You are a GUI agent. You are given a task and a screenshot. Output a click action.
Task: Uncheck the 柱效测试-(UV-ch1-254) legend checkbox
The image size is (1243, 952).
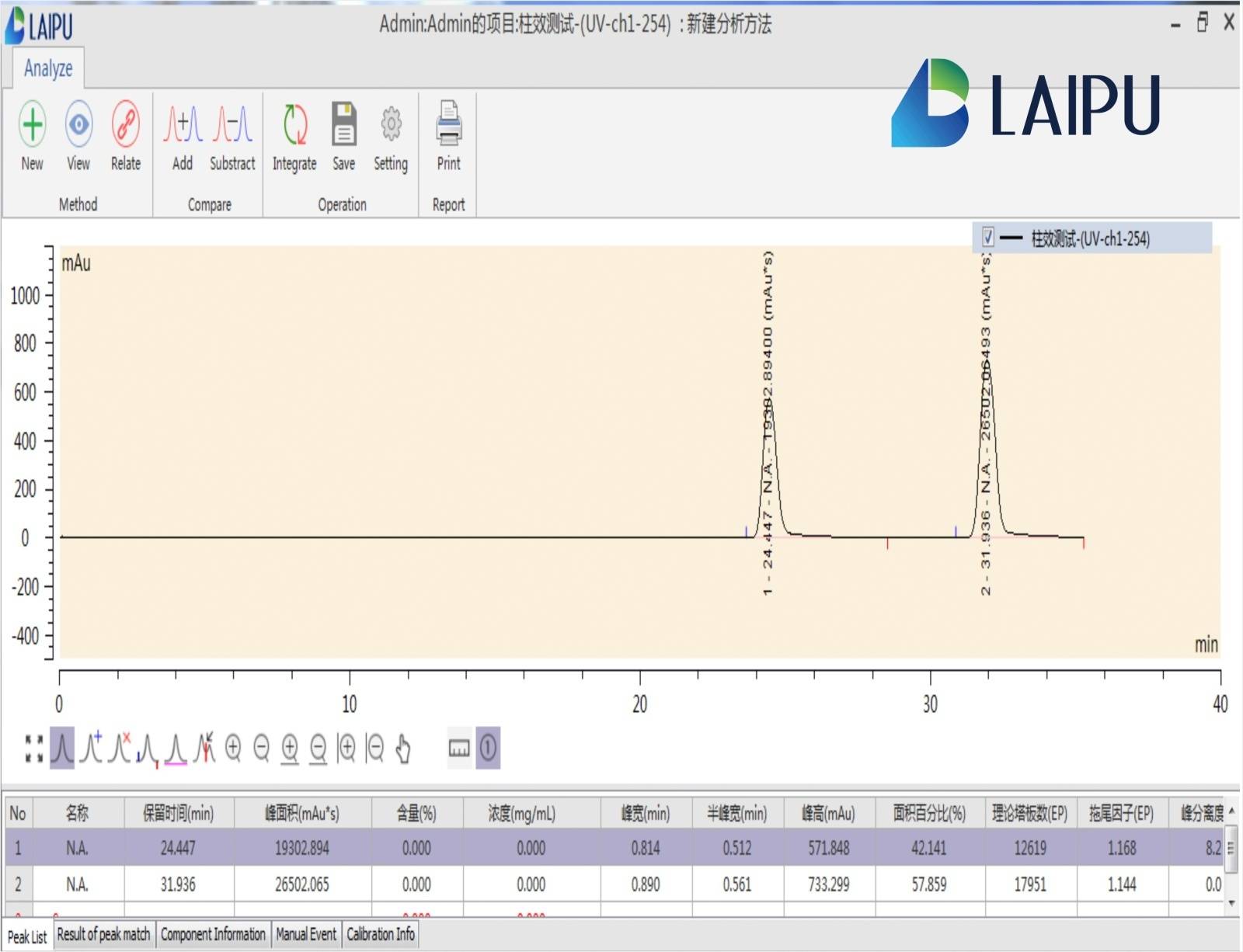[x=987, y=238]
